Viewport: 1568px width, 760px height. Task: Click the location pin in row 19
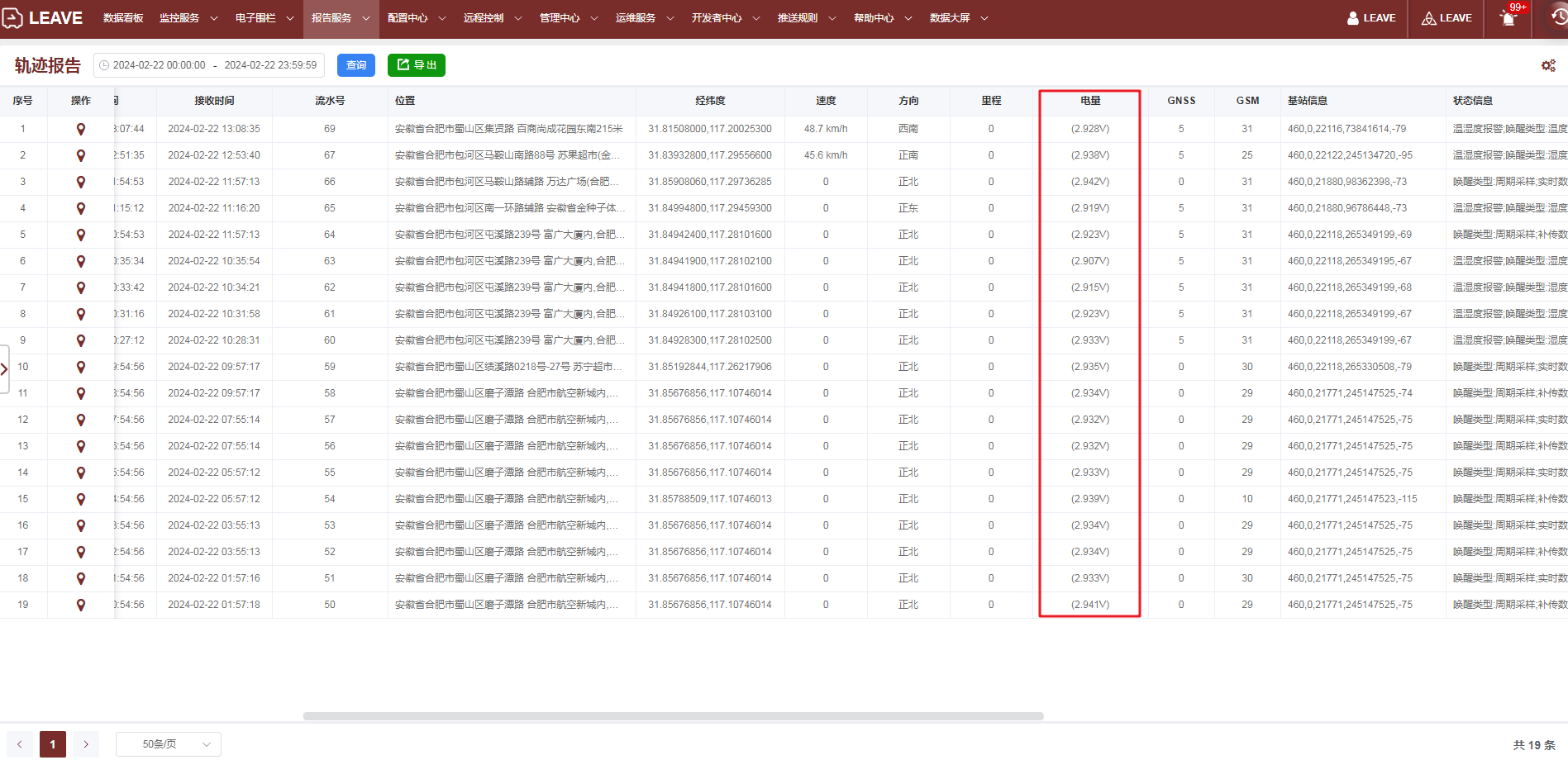tap(80, 605)
